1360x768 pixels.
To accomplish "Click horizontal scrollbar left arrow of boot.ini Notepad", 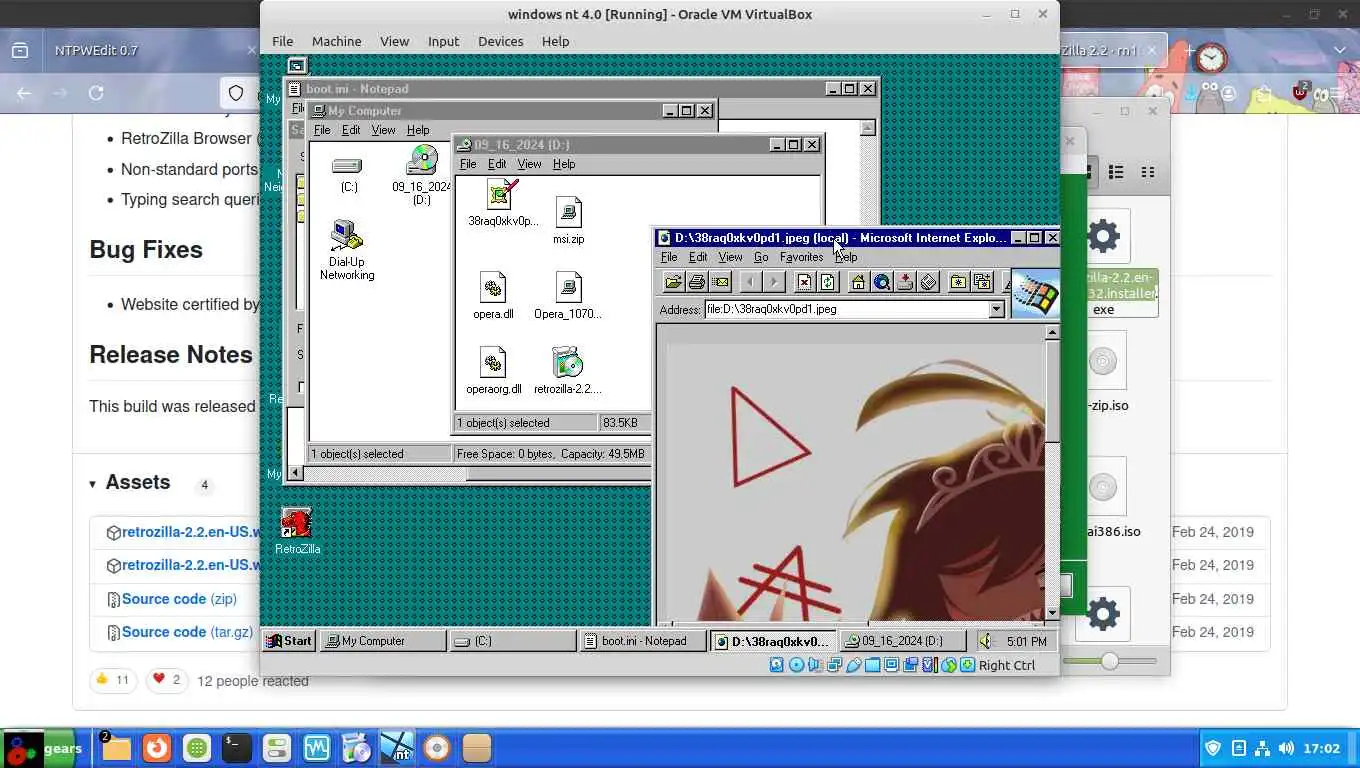I will (x=295, y=473).
